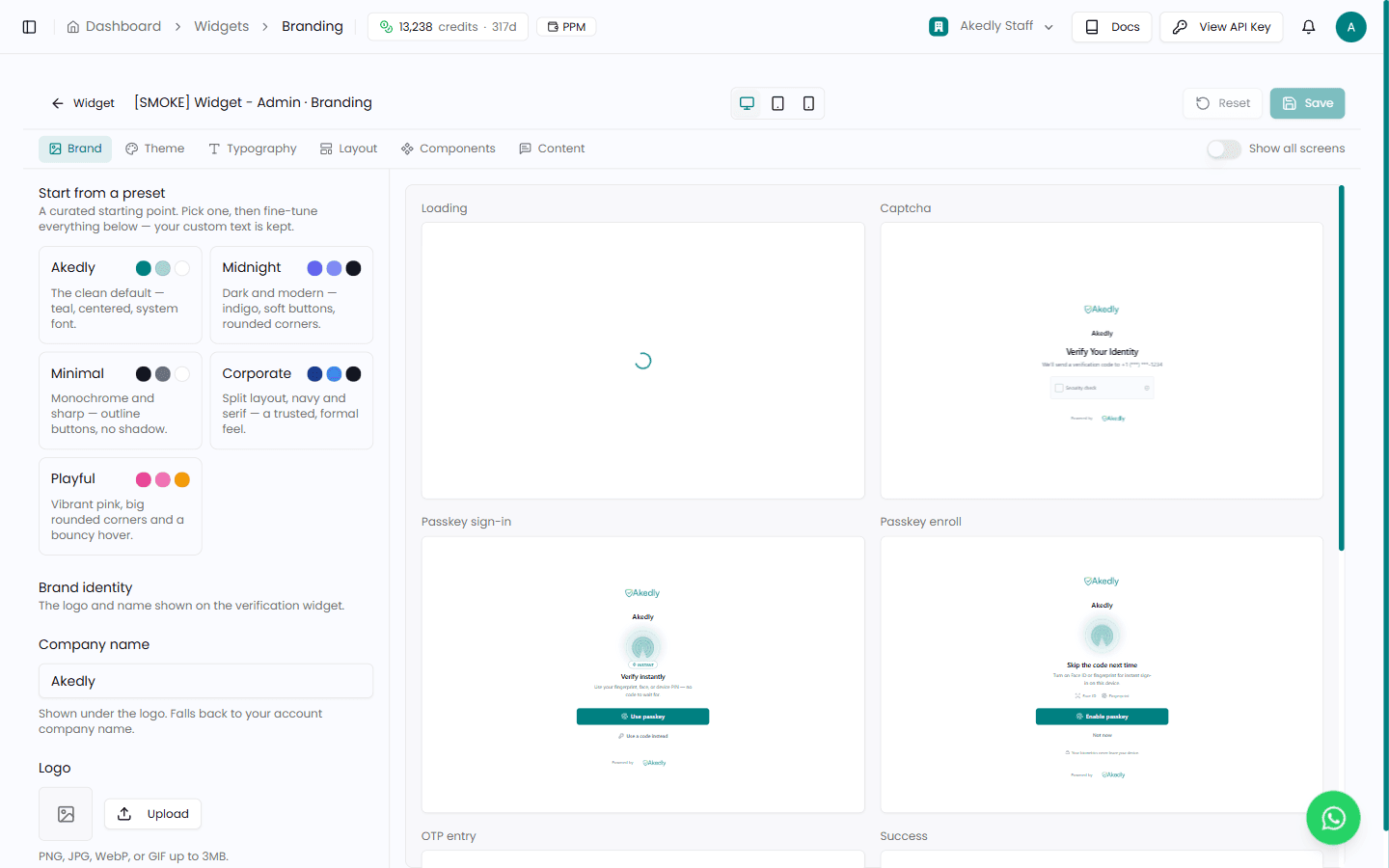This screenshot has width=1389, height=868.
Task: Click the logo placeholder image icon
Action: coord(66,814)
